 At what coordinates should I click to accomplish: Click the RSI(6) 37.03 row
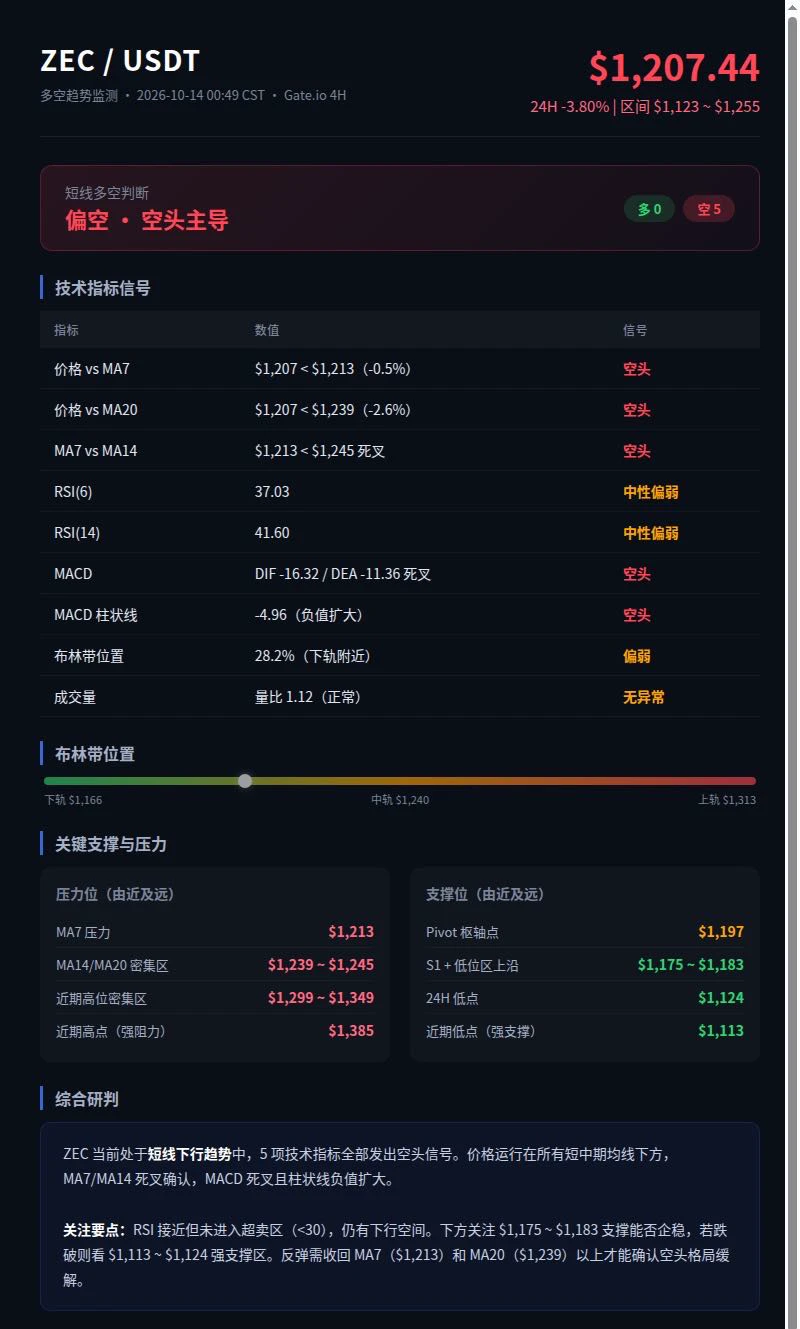(400, 492)
